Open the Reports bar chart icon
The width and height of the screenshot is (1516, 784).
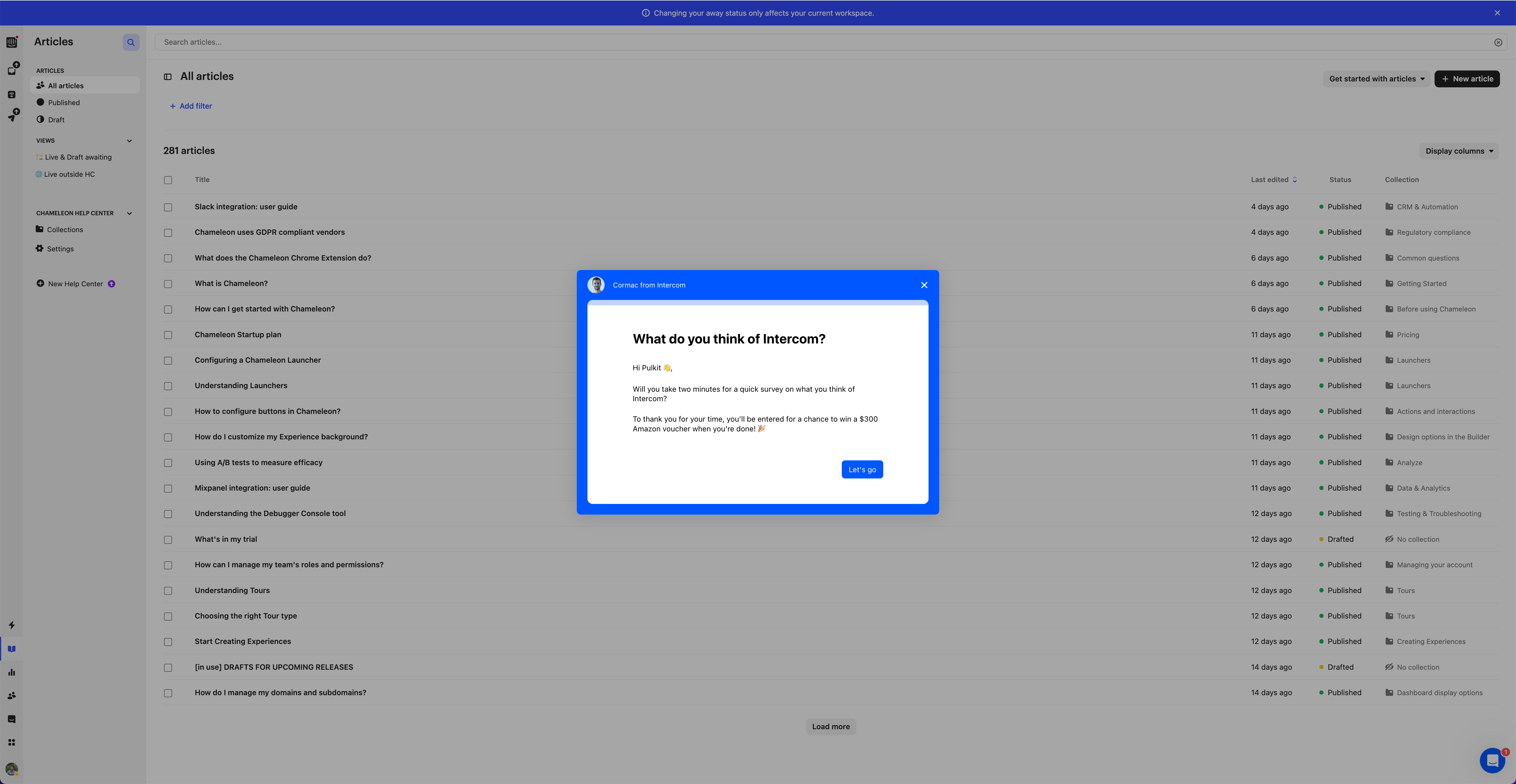click(12, 672)
